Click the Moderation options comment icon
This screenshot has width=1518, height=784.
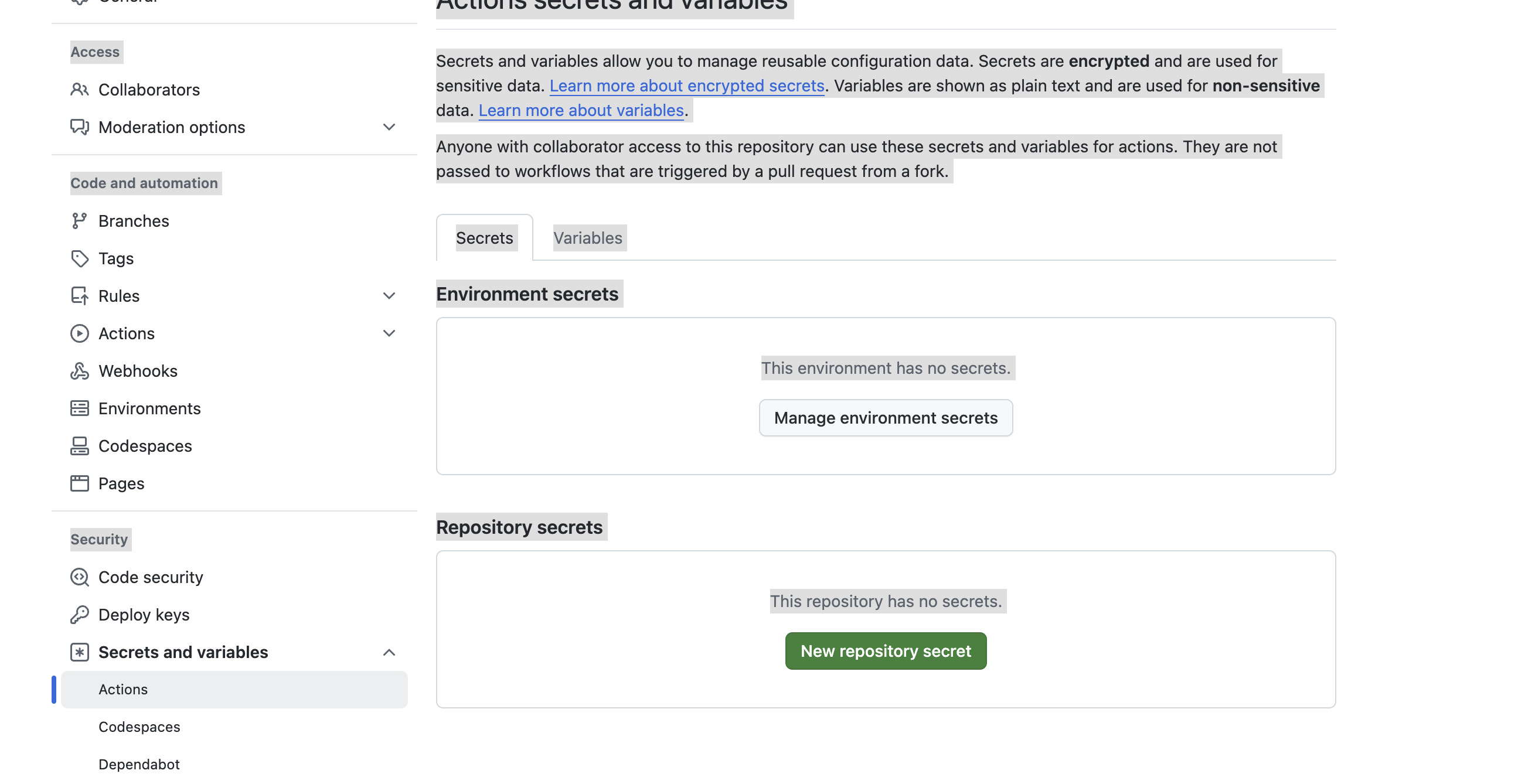(x=80, y=127)
